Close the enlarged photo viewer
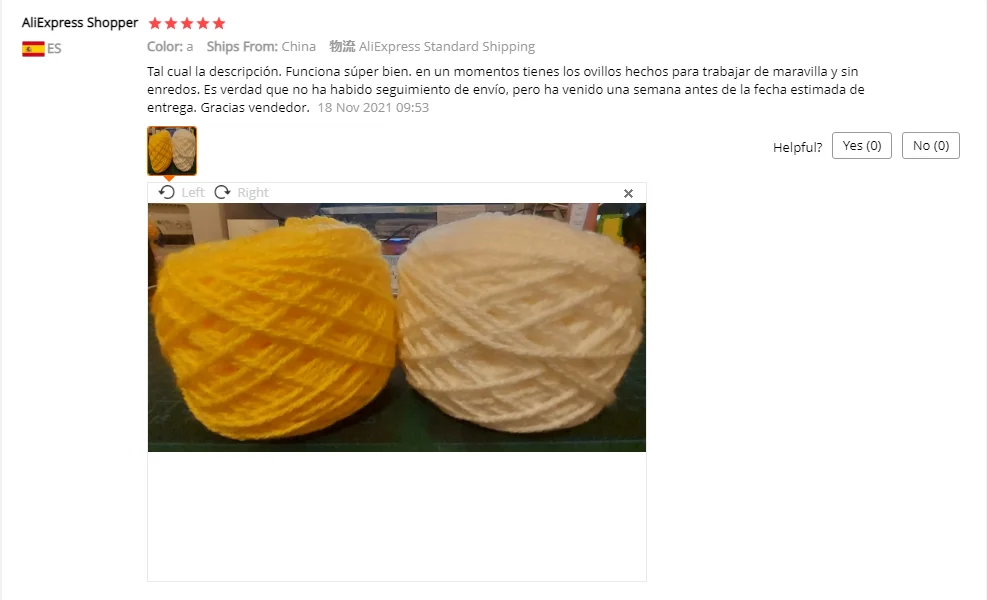 628,193
